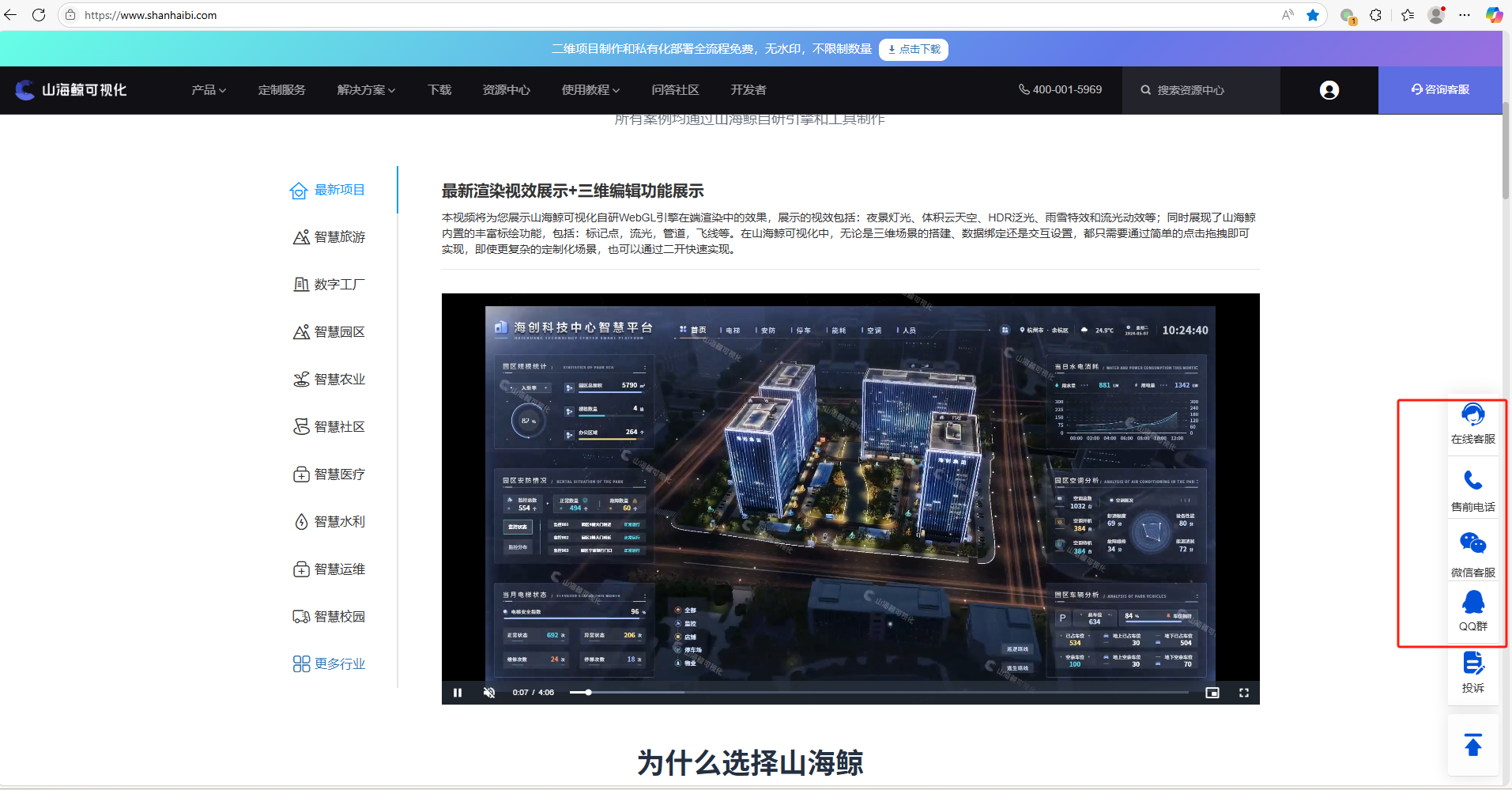Open the 资源中心 nav item
The image size is (1512, 790).
[x=506, y=90]
